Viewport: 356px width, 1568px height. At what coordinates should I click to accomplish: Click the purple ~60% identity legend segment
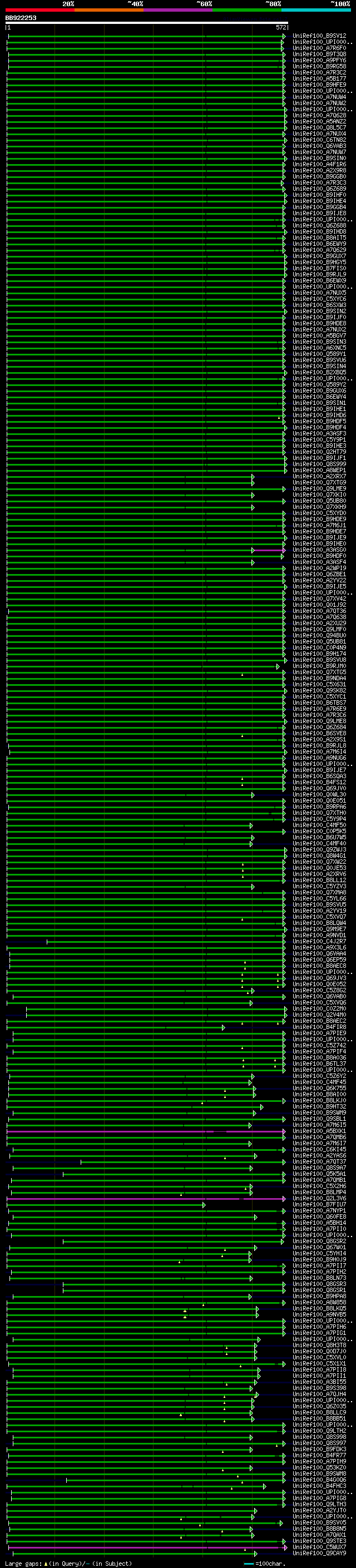pyautogui.click(x=179, y=10)
